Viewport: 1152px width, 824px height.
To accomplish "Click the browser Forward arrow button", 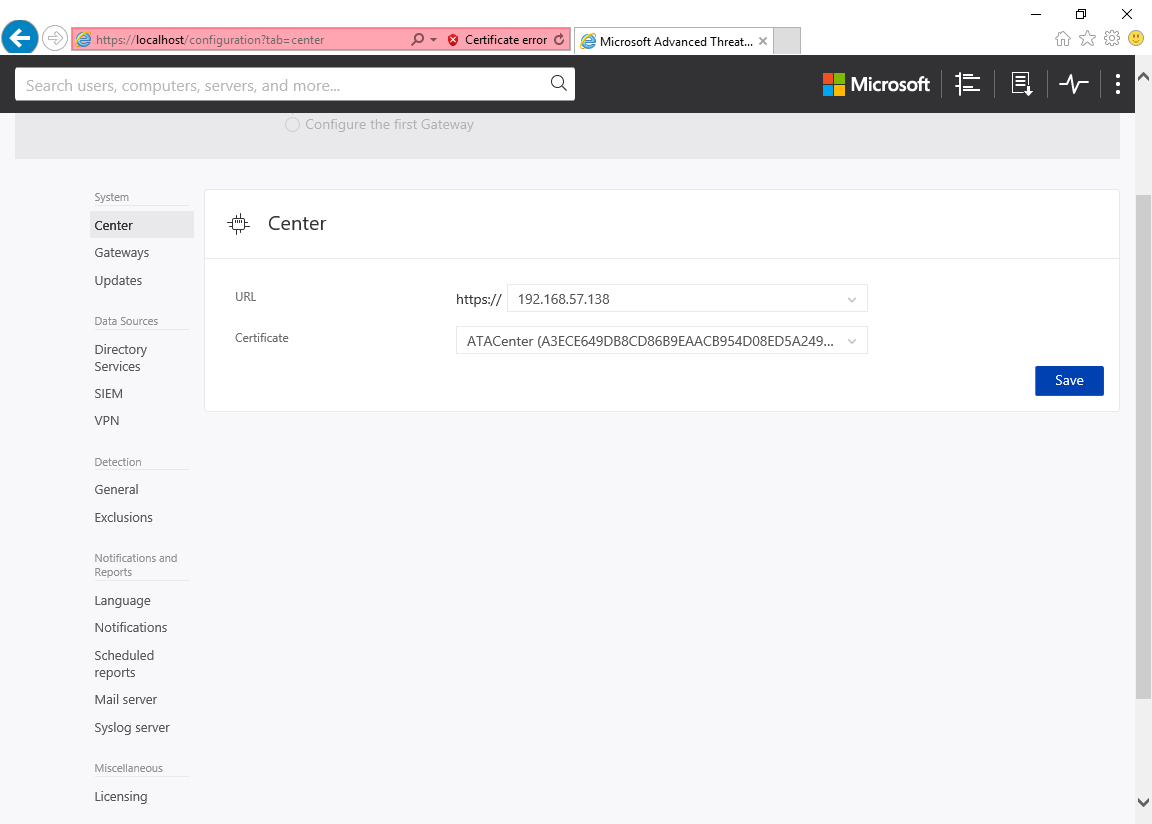I will (x=54, y=37).
